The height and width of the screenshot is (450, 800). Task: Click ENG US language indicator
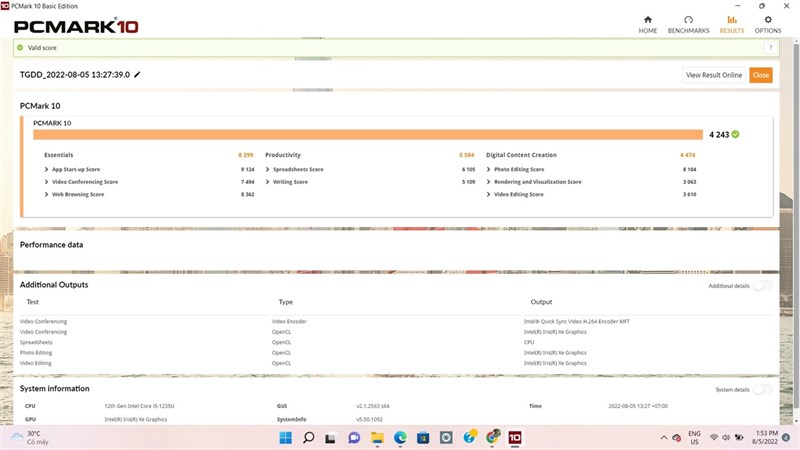click(694, 437)
